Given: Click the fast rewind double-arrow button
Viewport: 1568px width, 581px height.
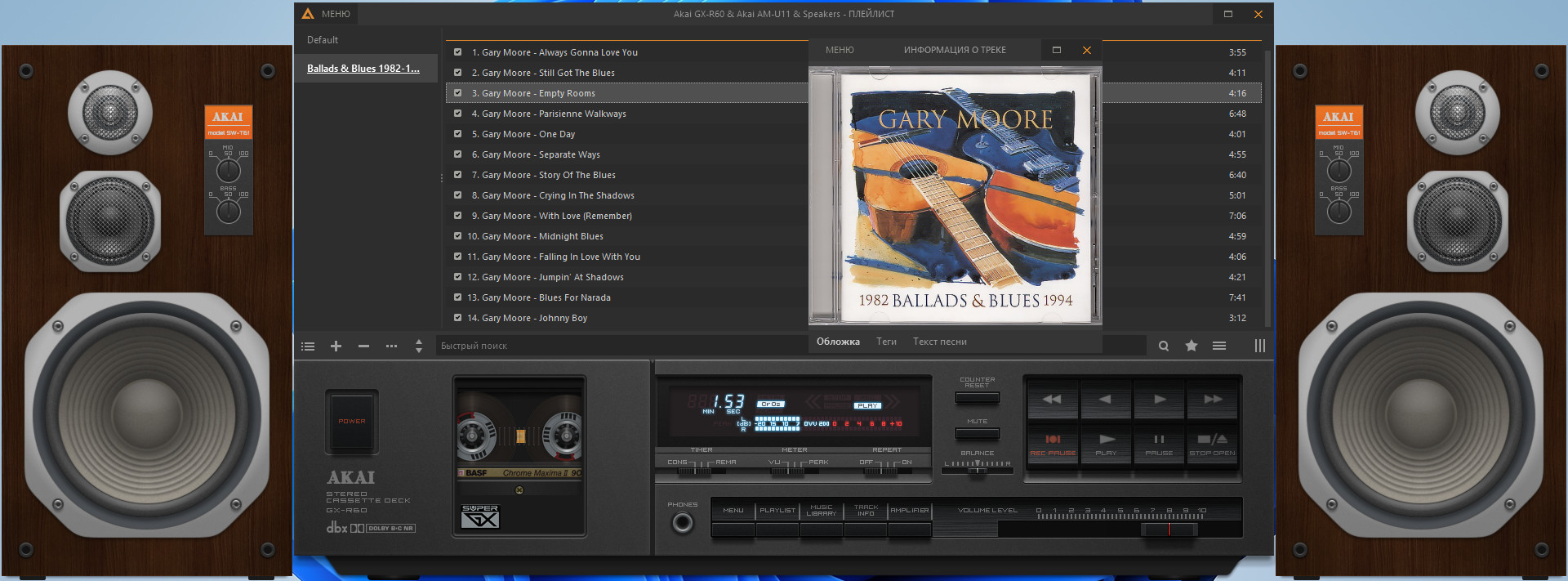Looking at the screenshot, I should [x=1053, y=399].
